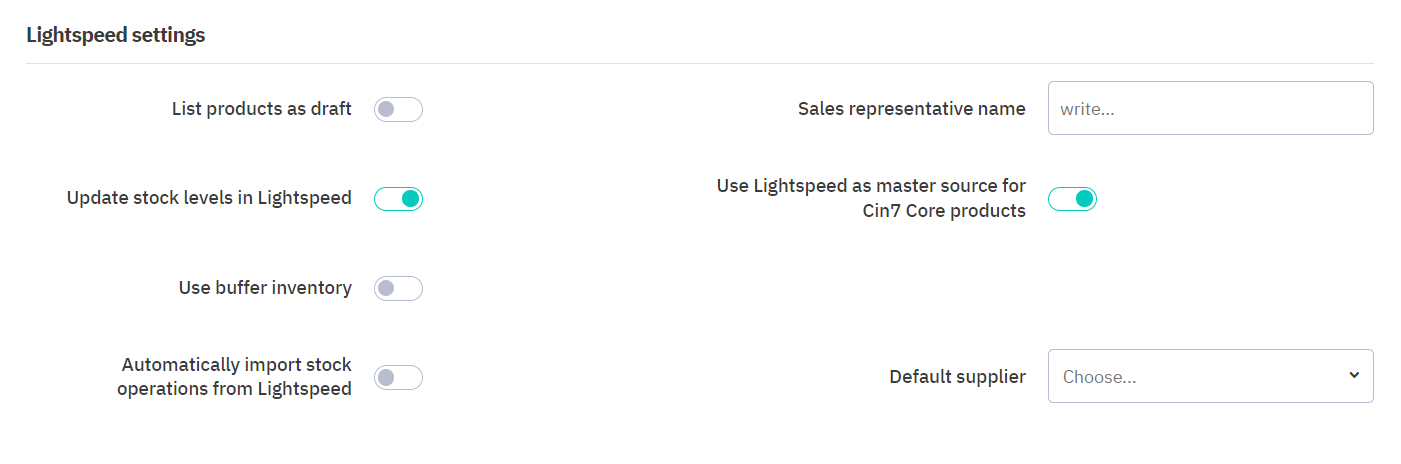The height and width of the screenshot is (464, 1401).
Task: Click the 'Use buffer inventory' label
Action: click(x=265, y=288)
